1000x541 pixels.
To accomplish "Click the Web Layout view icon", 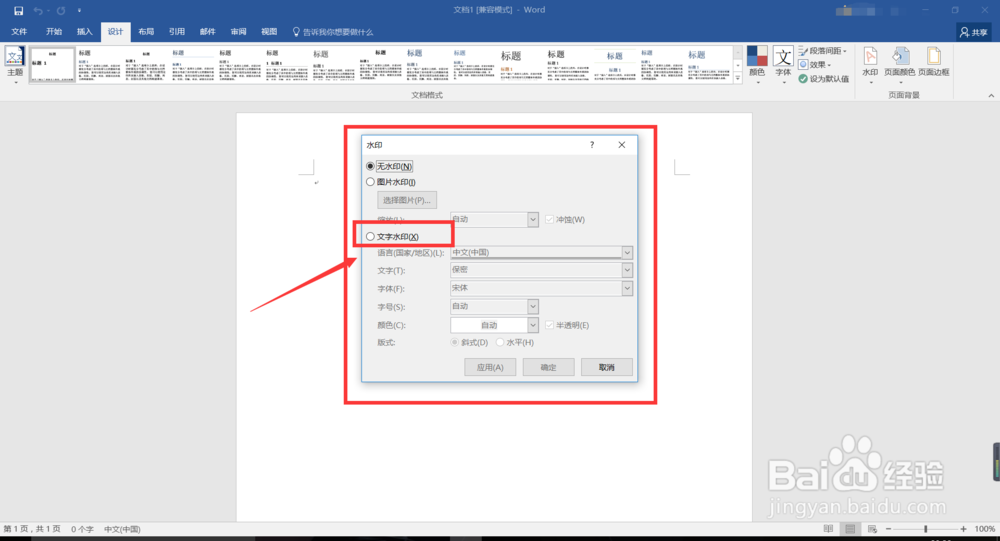I will [872, 529].
